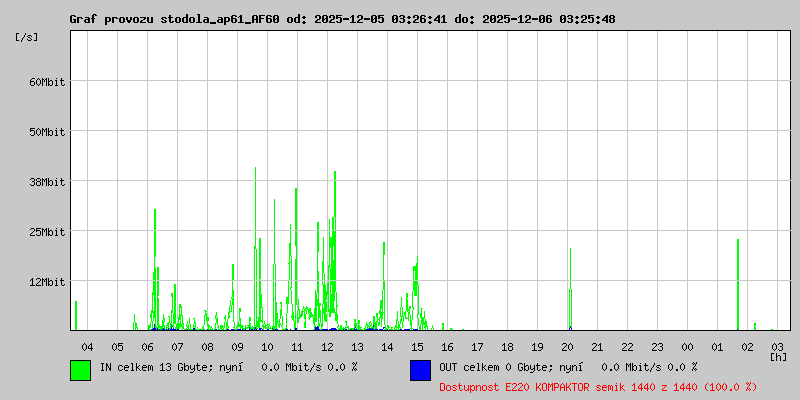
Task: Click the 60Mbit y-axis label
Action: (x=46, y=81)
